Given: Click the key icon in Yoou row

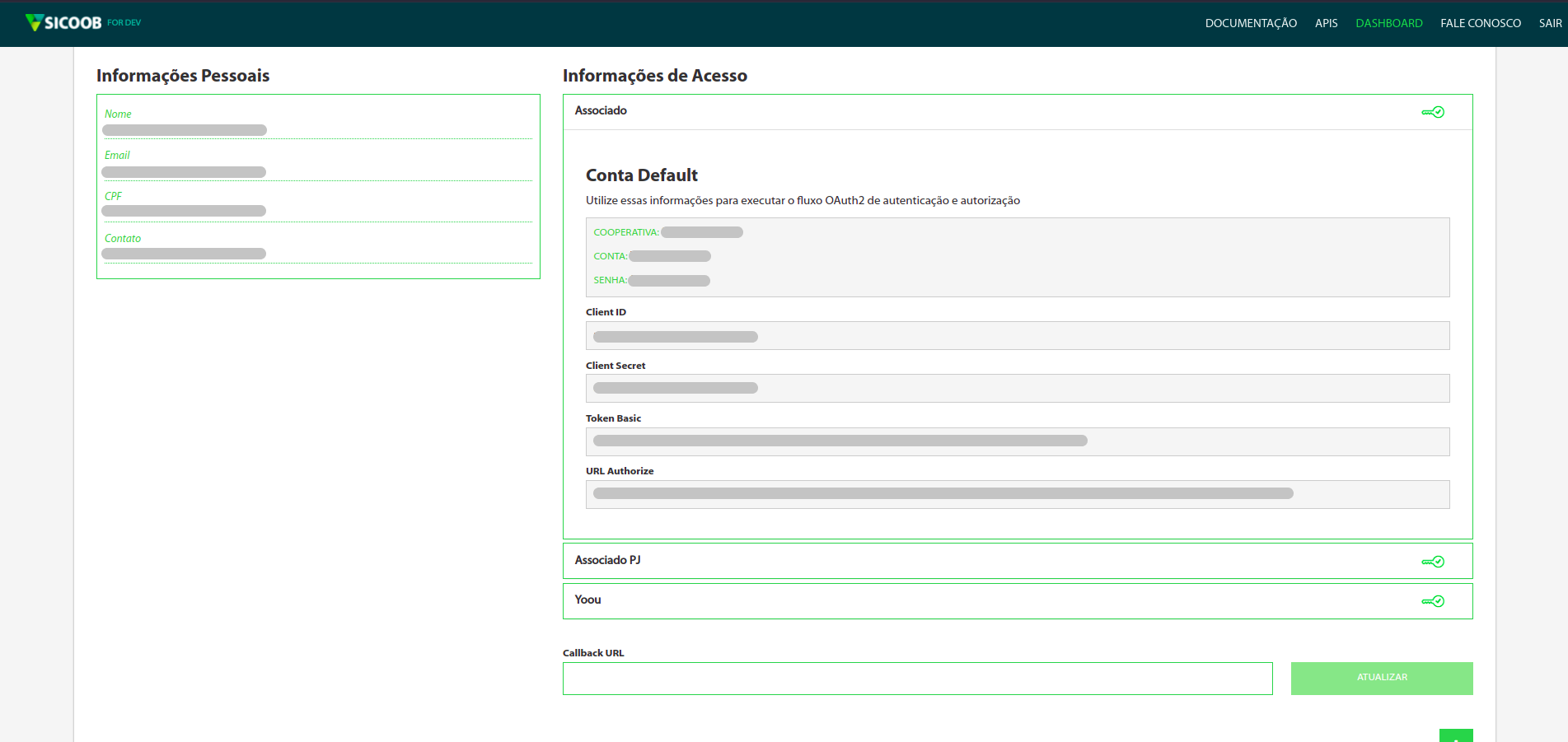Looking at the screenshot, I should tap(1433, 601).
